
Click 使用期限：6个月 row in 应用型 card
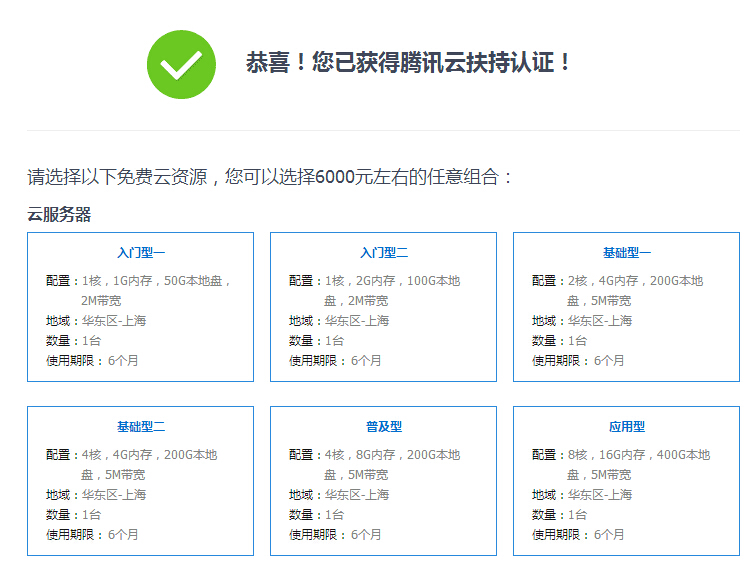578,535
